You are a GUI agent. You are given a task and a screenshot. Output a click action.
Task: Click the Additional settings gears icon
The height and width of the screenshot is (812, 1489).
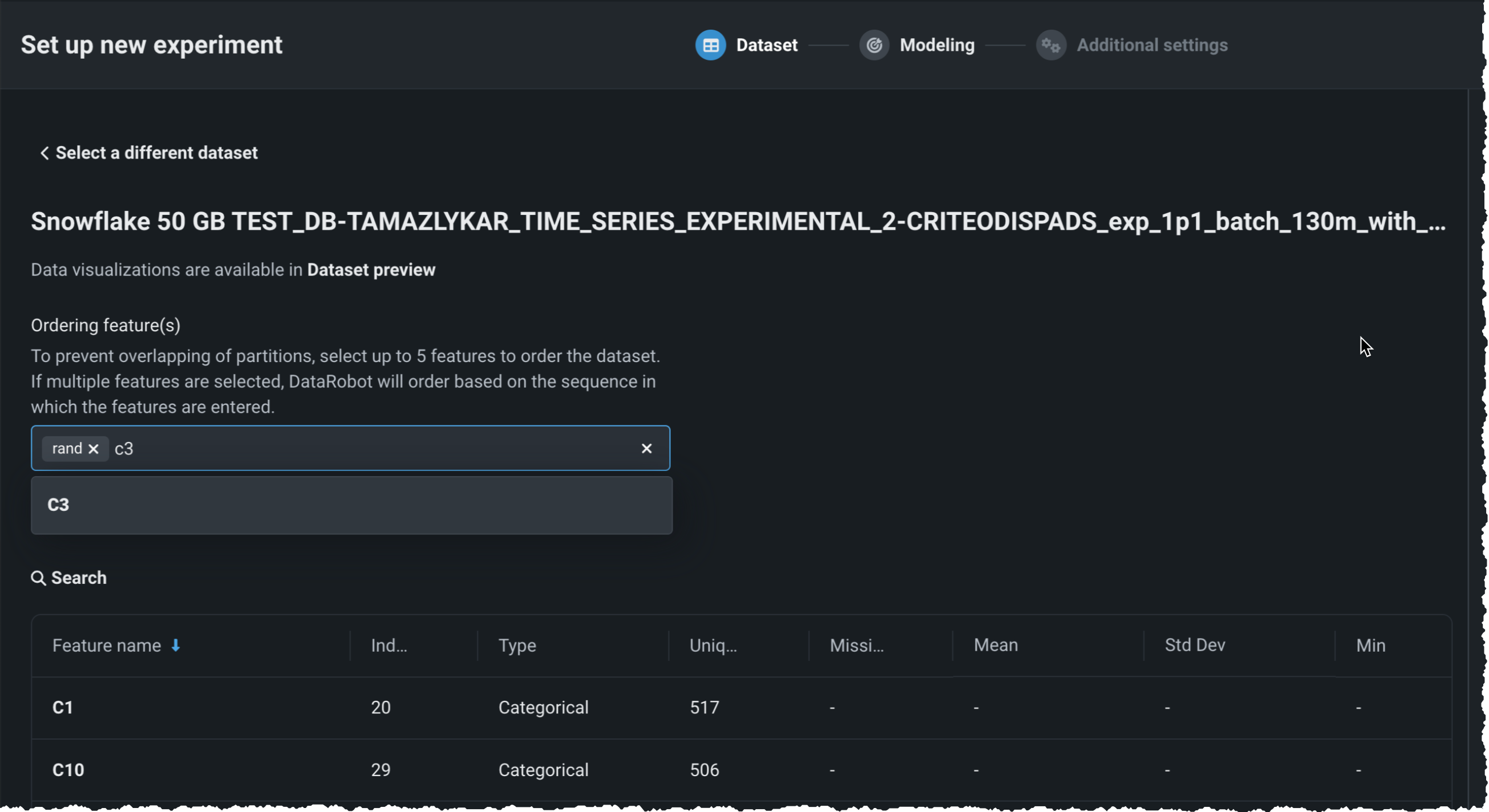coord(1050,45)
